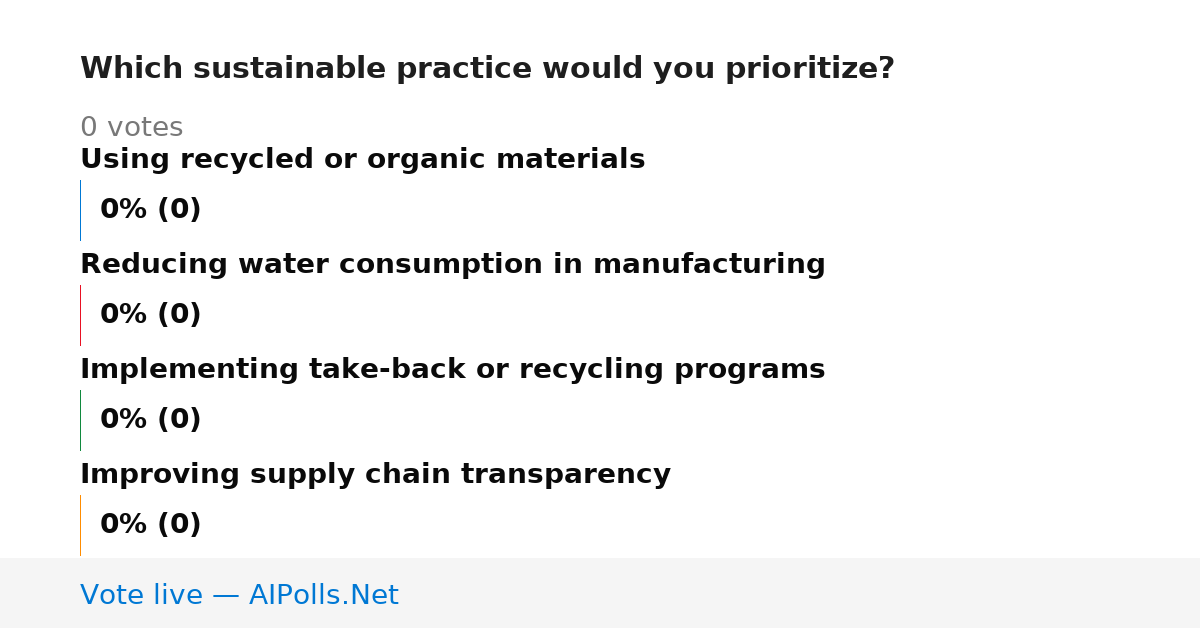The image size is (1200, 628).
Task: Select 'Improving supply chain transparency' option
Action: click(375, 475)
